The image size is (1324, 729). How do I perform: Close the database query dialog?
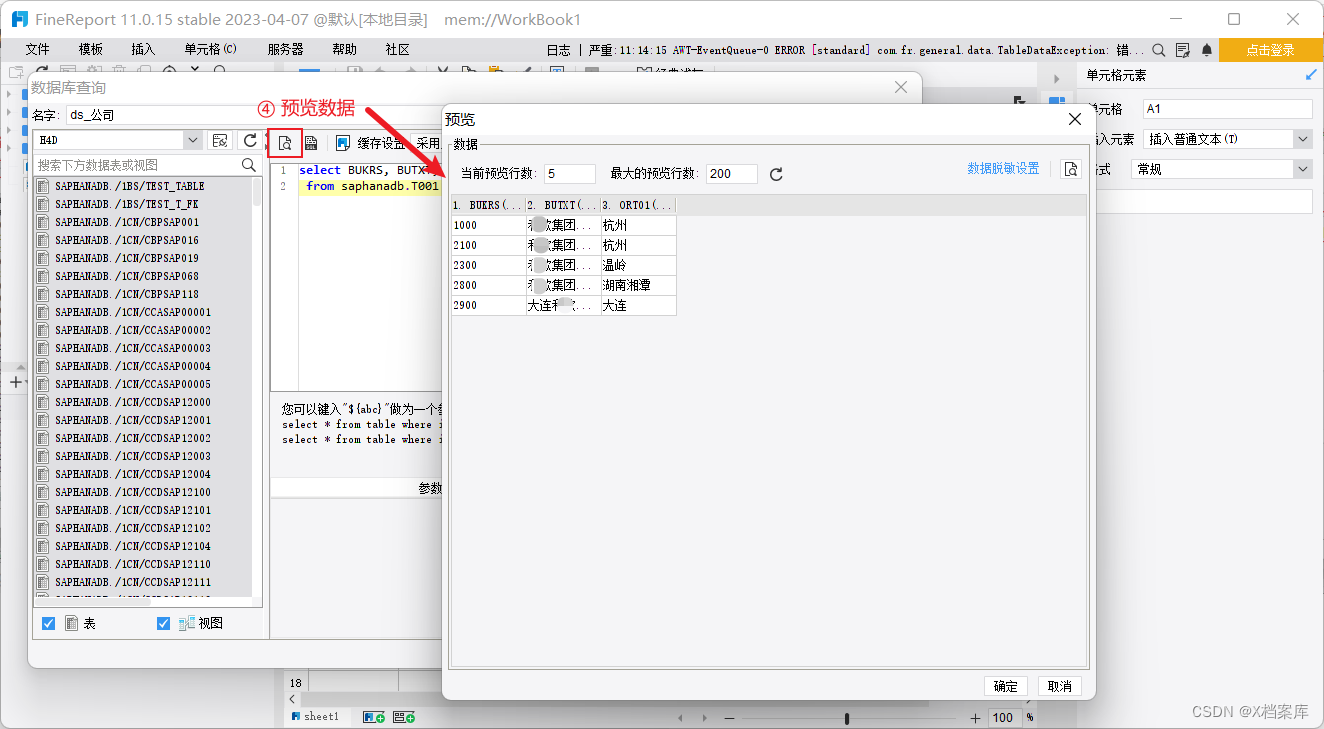point(901,88)
